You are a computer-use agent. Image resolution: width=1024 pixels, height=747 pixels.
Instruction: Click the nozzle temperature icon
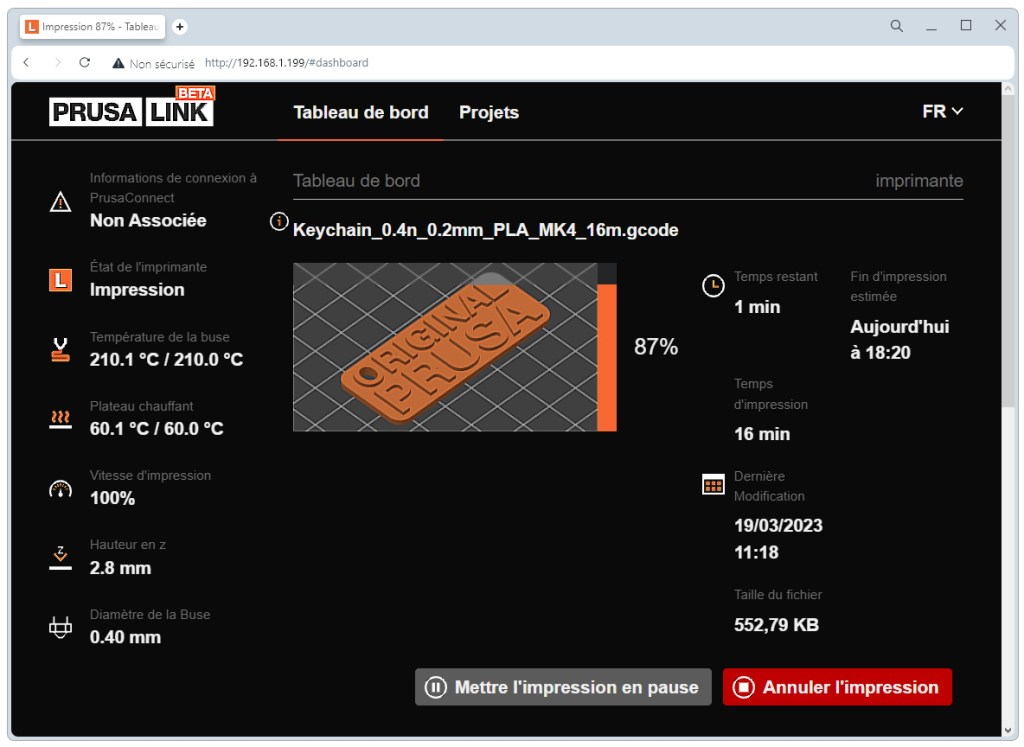pyautogui.click(x=61, y=346)
